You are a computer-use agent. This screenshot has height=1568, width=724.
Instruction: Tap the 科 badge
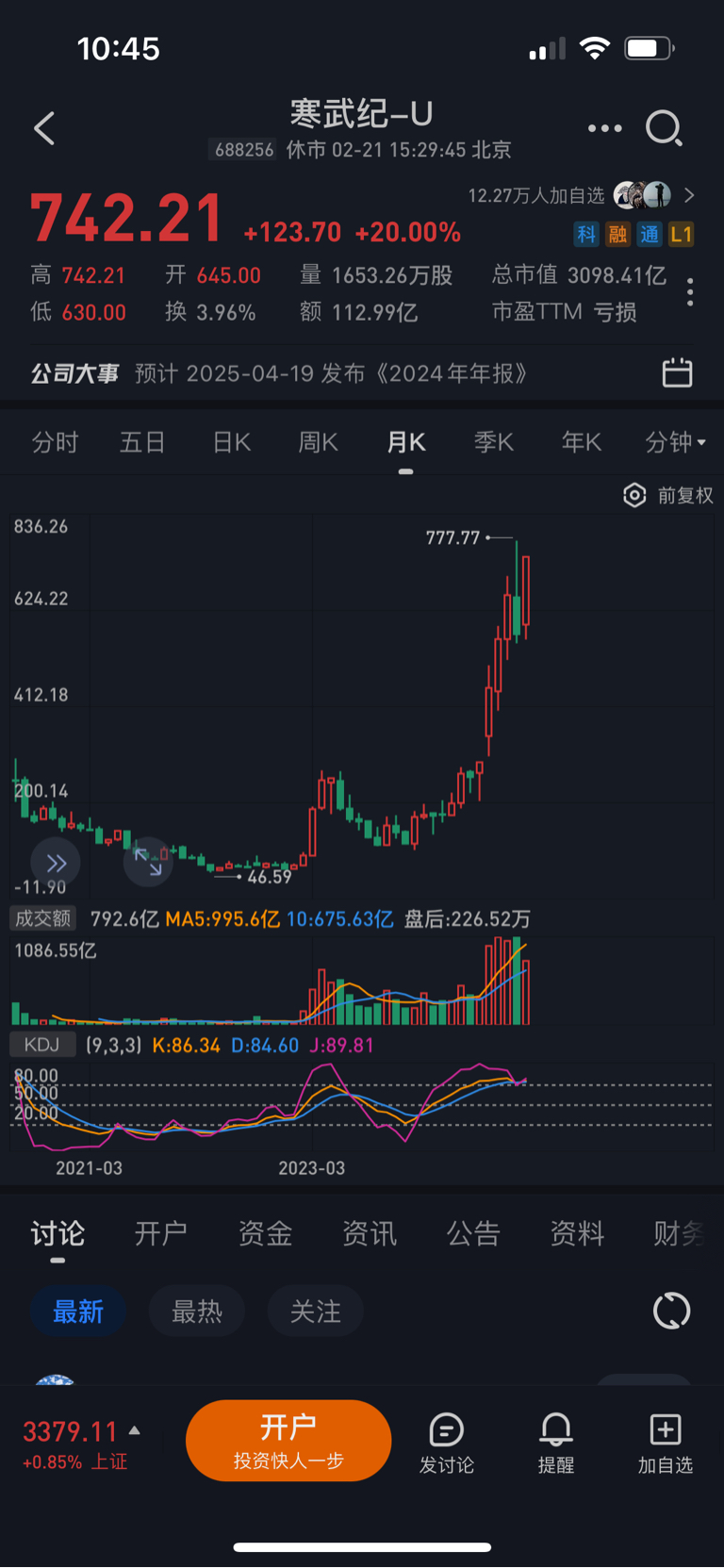[586, 234]
